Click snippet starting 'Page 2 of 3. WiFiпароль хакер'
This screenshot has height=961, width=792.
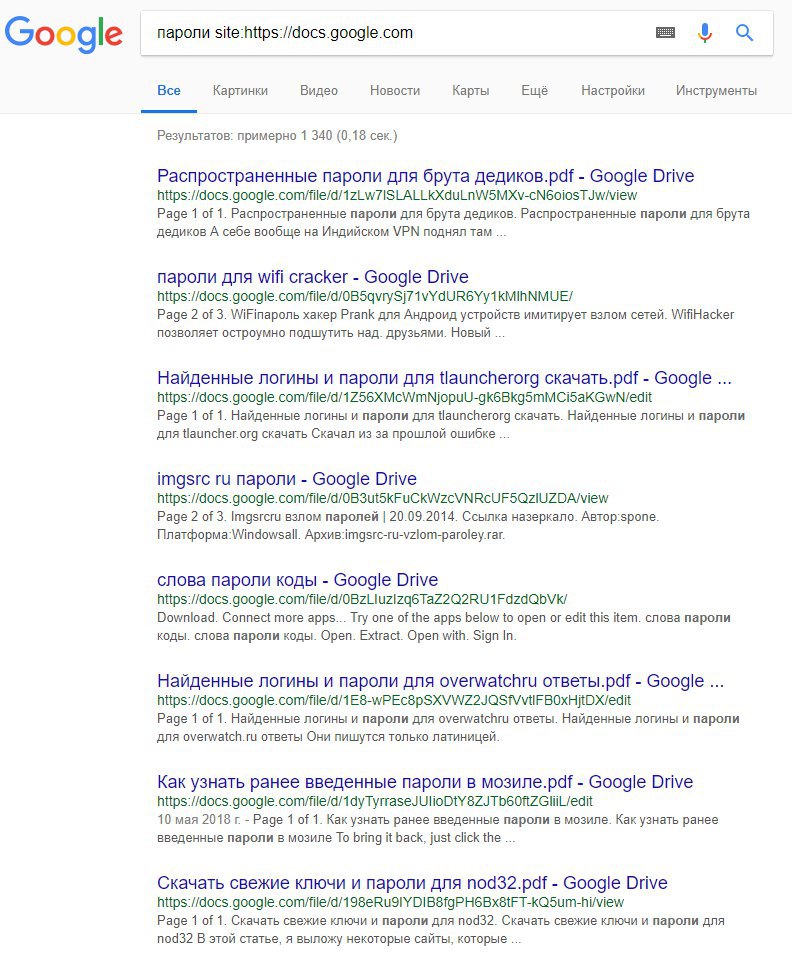pos(446,324)
